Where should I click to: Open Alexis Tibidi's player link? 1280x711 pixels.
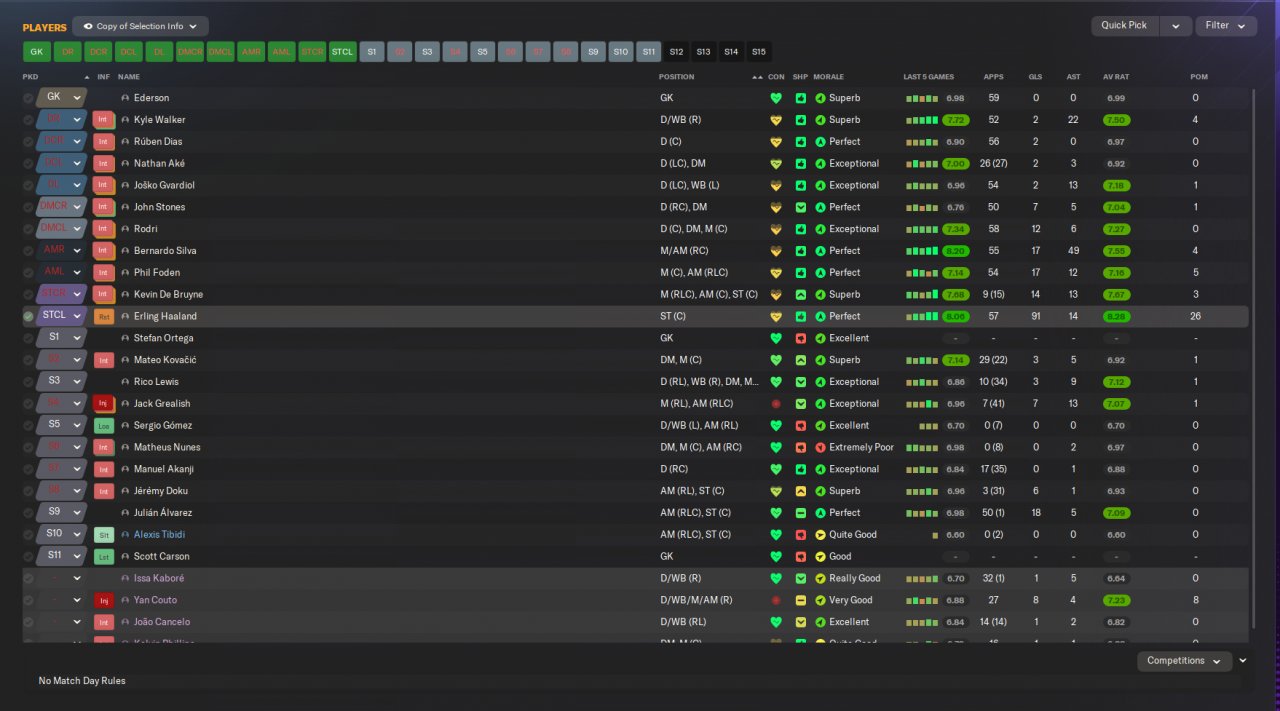[159, 535]
